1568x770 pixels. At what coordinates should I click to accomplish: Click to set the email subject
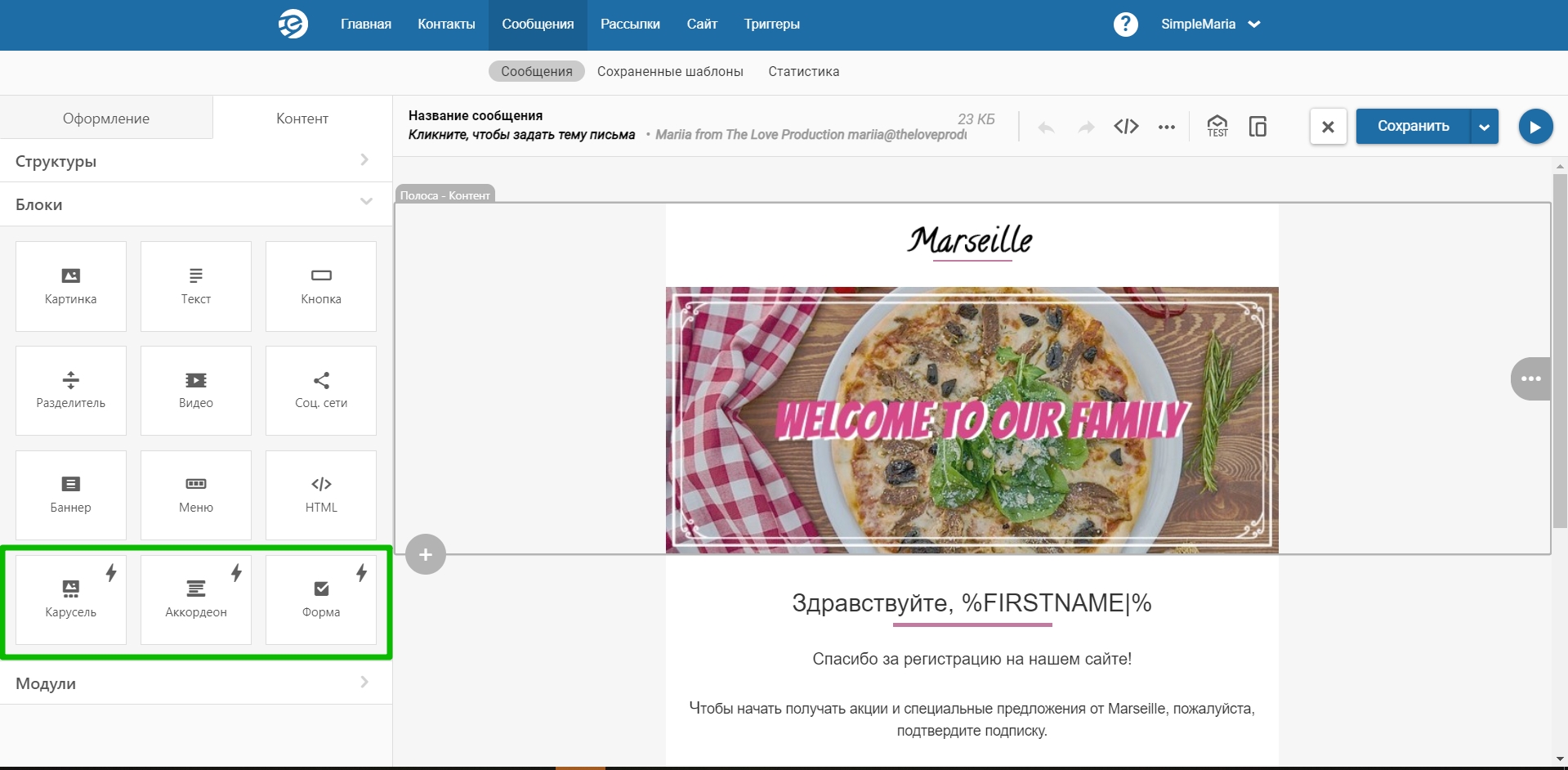pyautogui.click(x=521, y=134)
